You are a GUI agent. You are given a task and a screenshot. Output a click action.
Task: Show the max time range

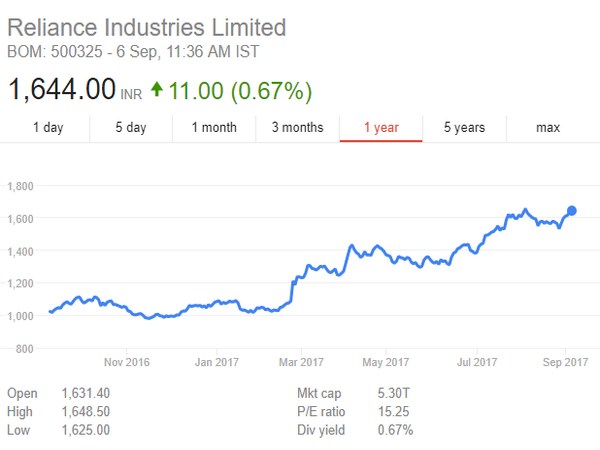[x=547, y=127]
